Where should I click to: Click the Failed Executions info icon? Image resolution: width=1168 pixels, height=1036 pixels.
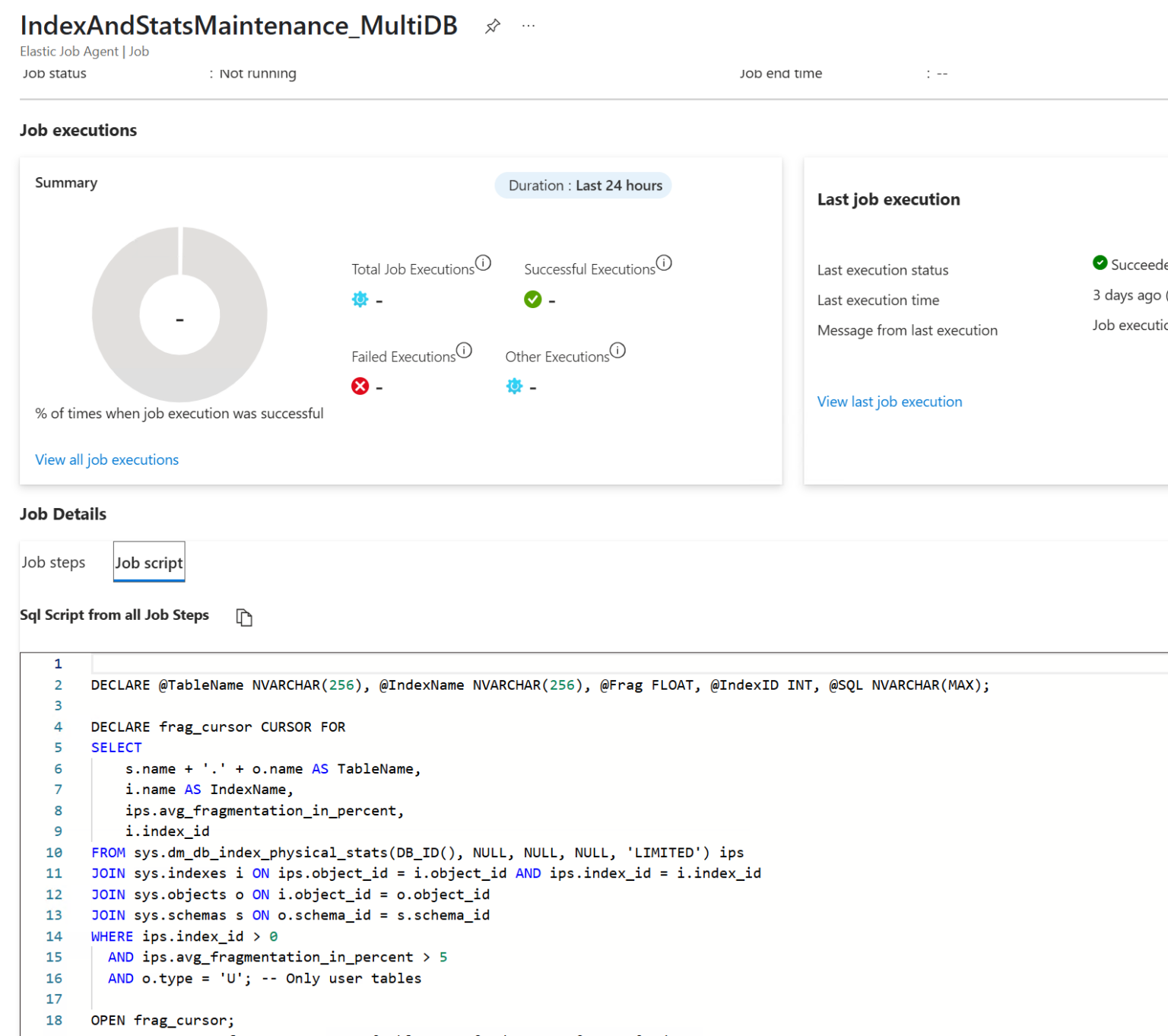click(465, 350)
